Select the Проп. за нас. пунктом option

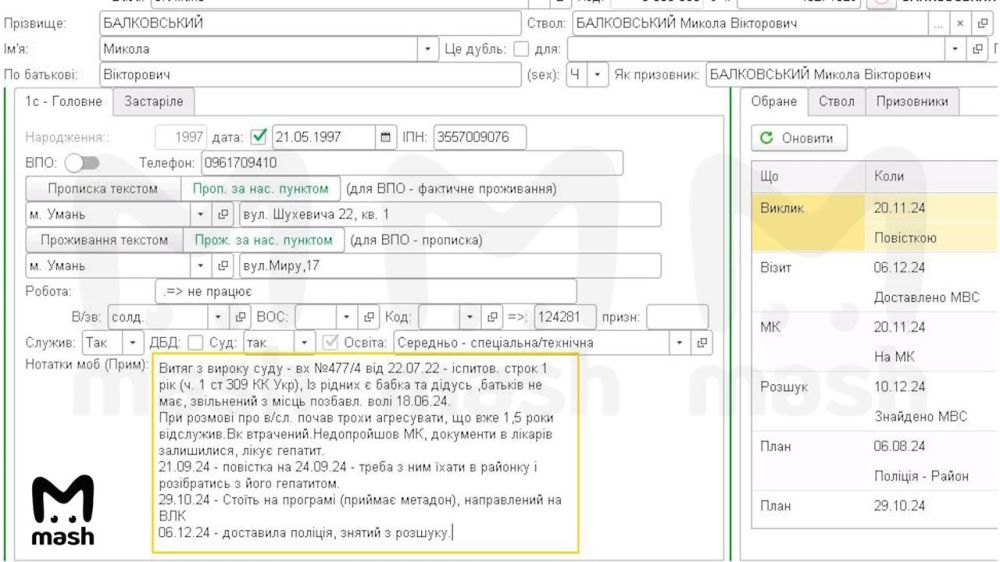pos(260,189)
